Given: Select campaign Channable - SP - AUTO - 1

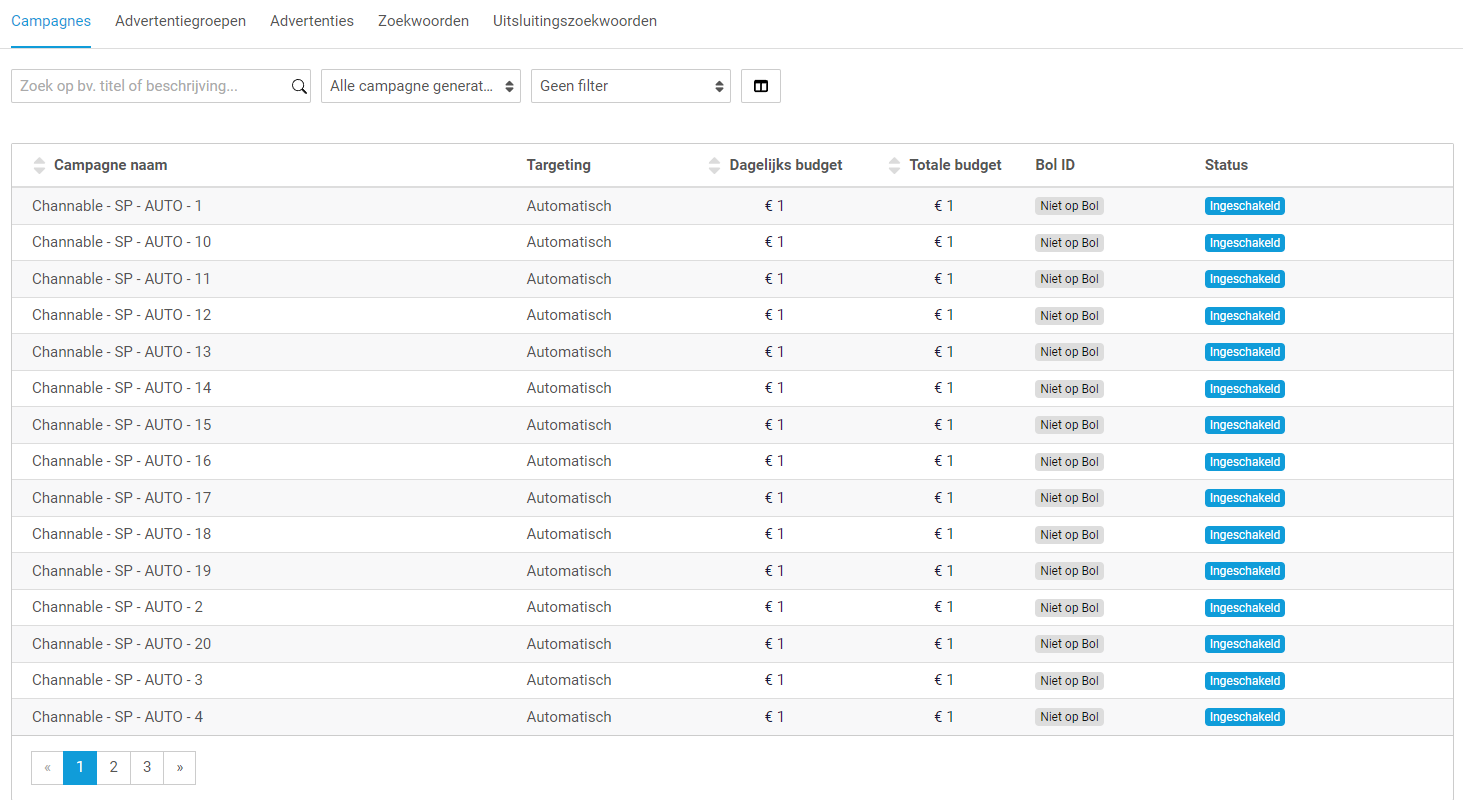Looking at the screenshot, I should coord(117,206).
